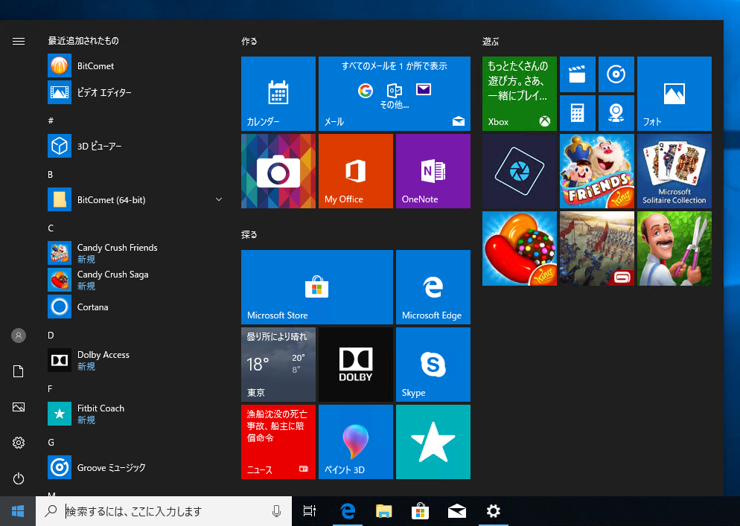Open the army battle game tile
Viewport: 740px width, 526px height.
(x=597, y=248)
